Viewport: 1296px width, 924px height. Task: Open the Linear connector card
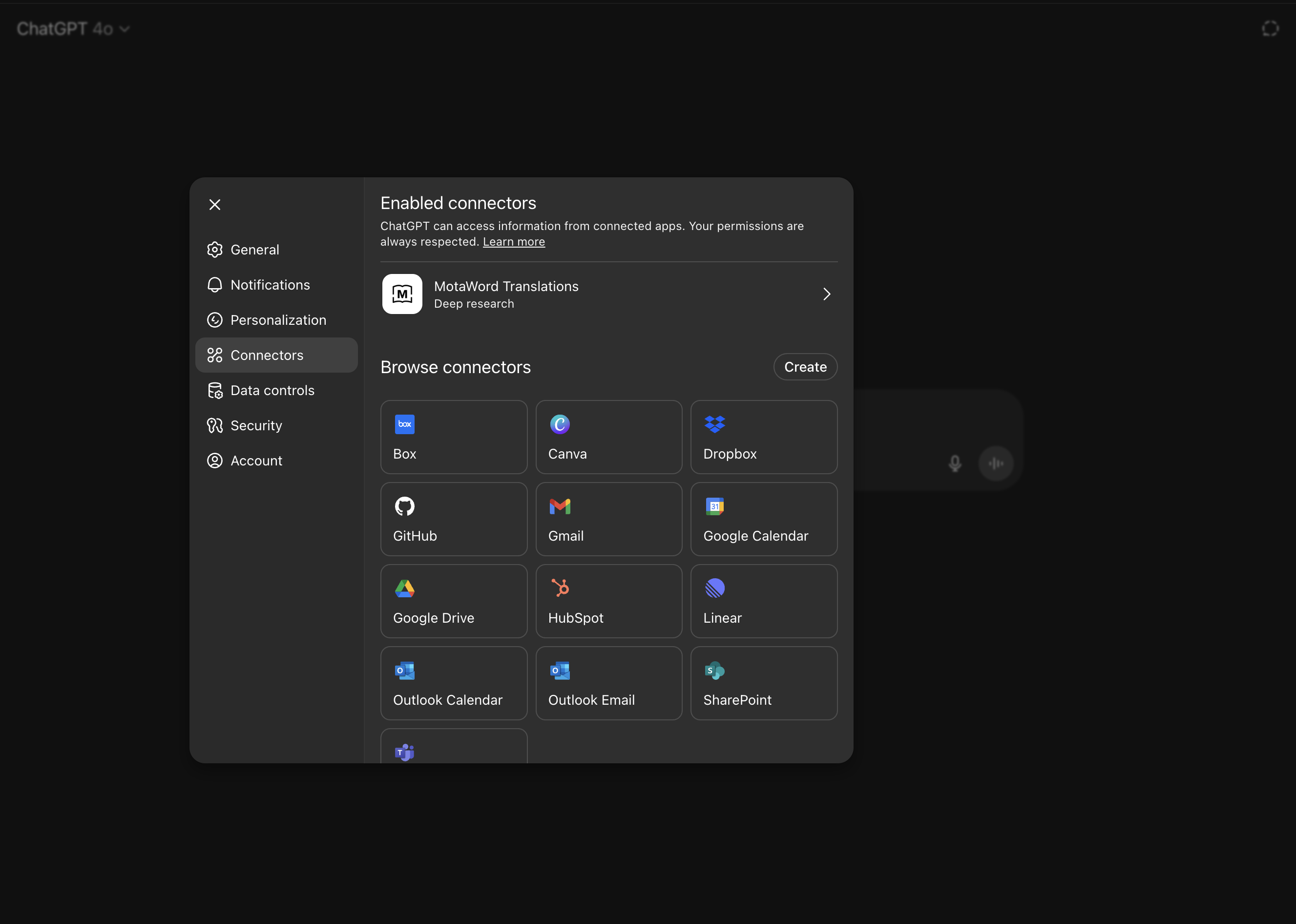(x=764, y=601)
